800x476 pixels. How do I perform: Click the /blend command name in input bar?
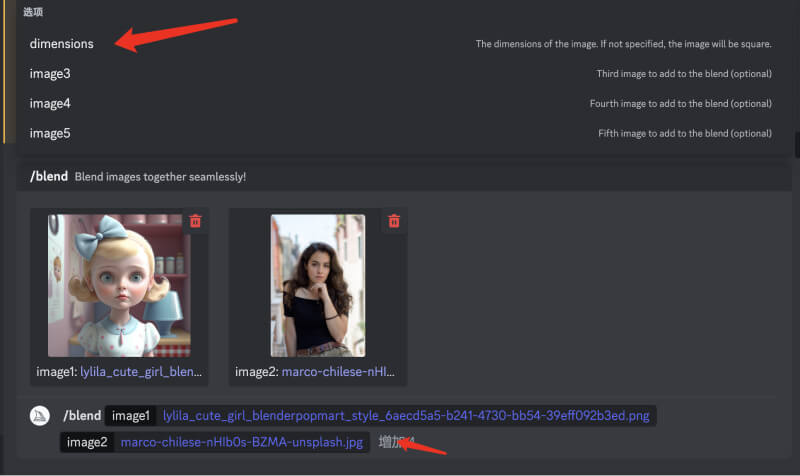point(82,416)
